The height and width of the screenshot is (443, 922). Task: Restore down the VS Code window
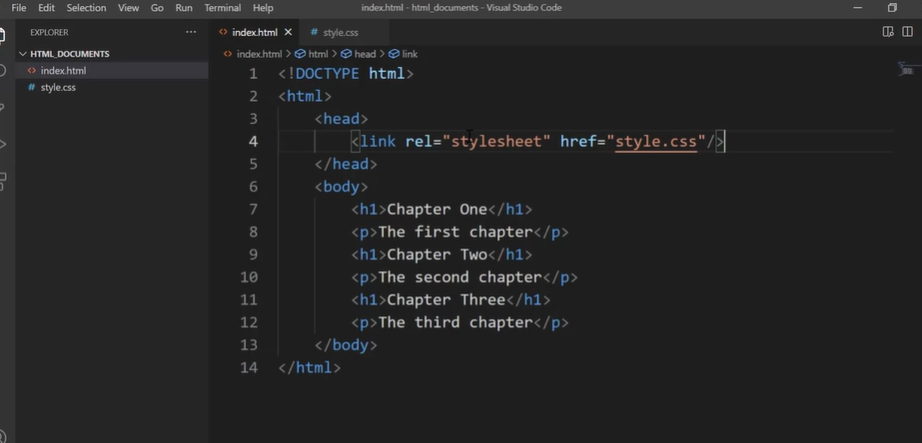892,8
